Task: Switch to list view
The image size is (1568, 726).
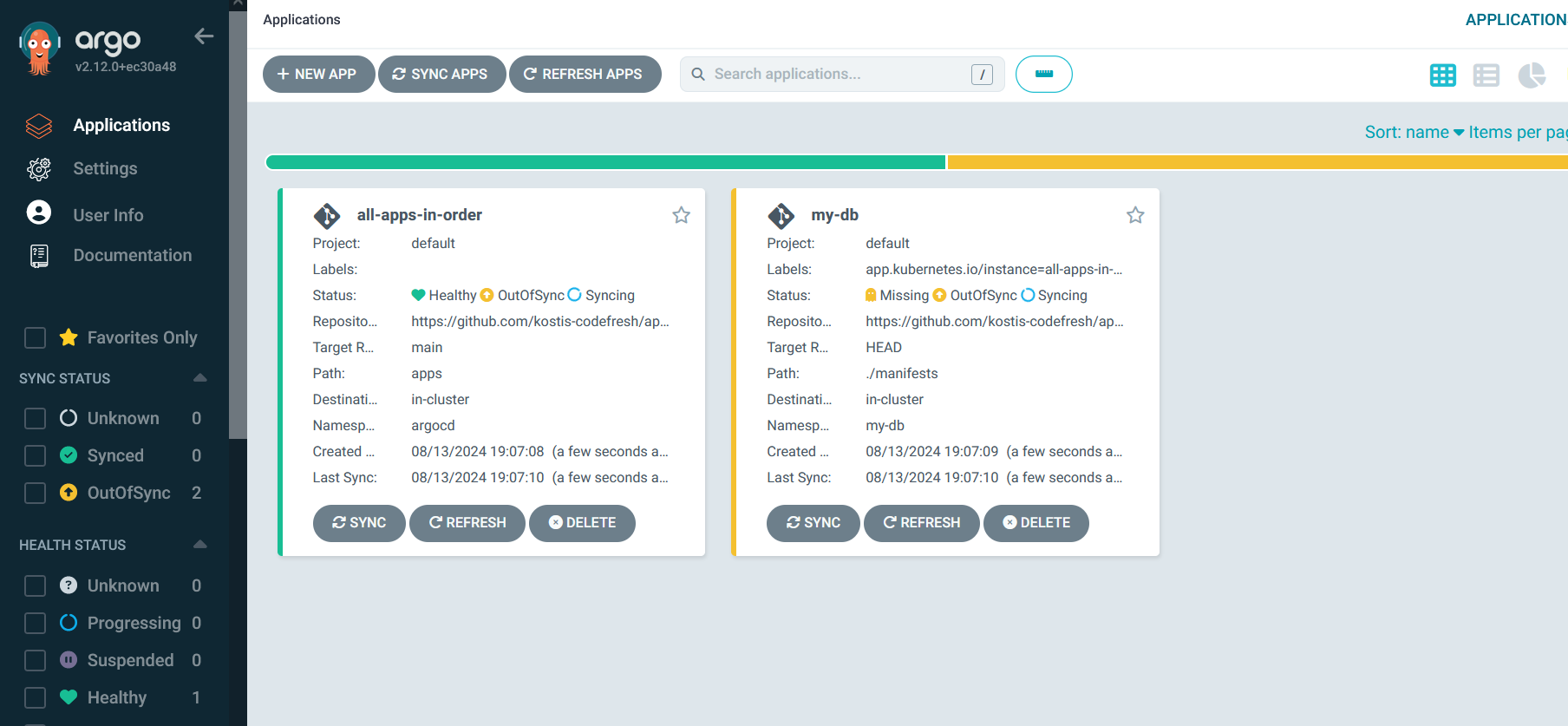Action: 1486,75
